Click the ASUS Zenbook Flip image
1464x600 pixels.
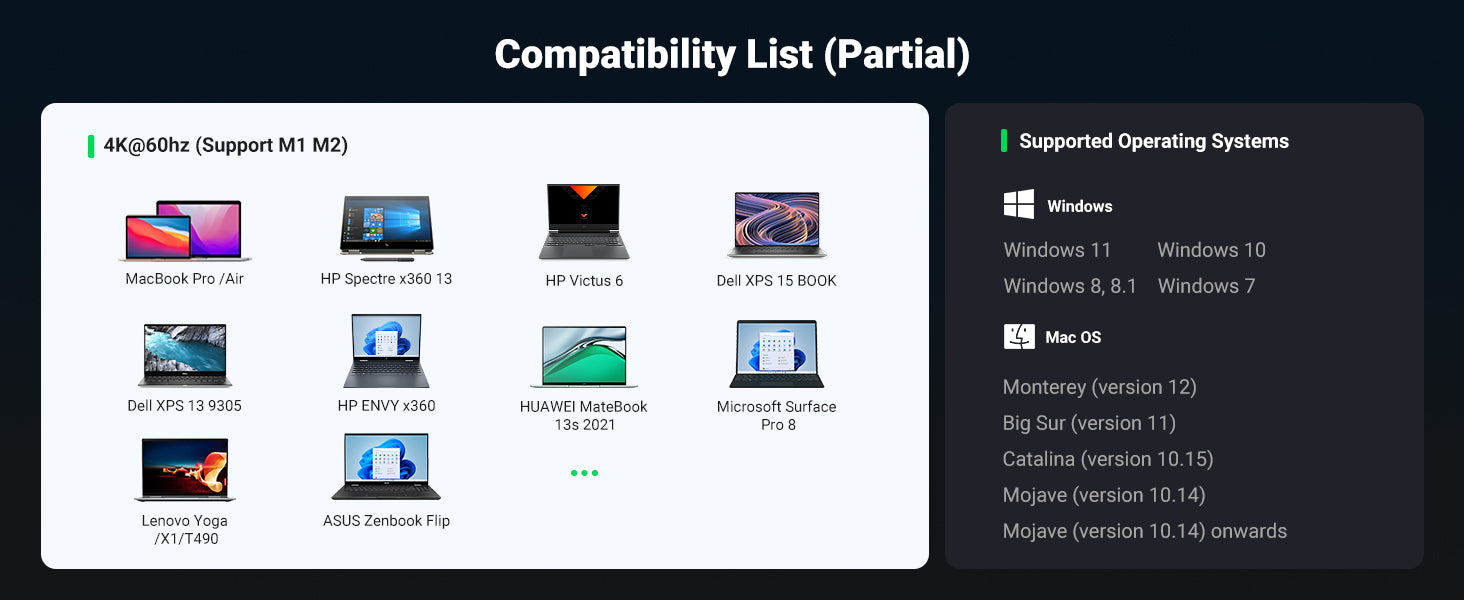(x=386, y=467)
